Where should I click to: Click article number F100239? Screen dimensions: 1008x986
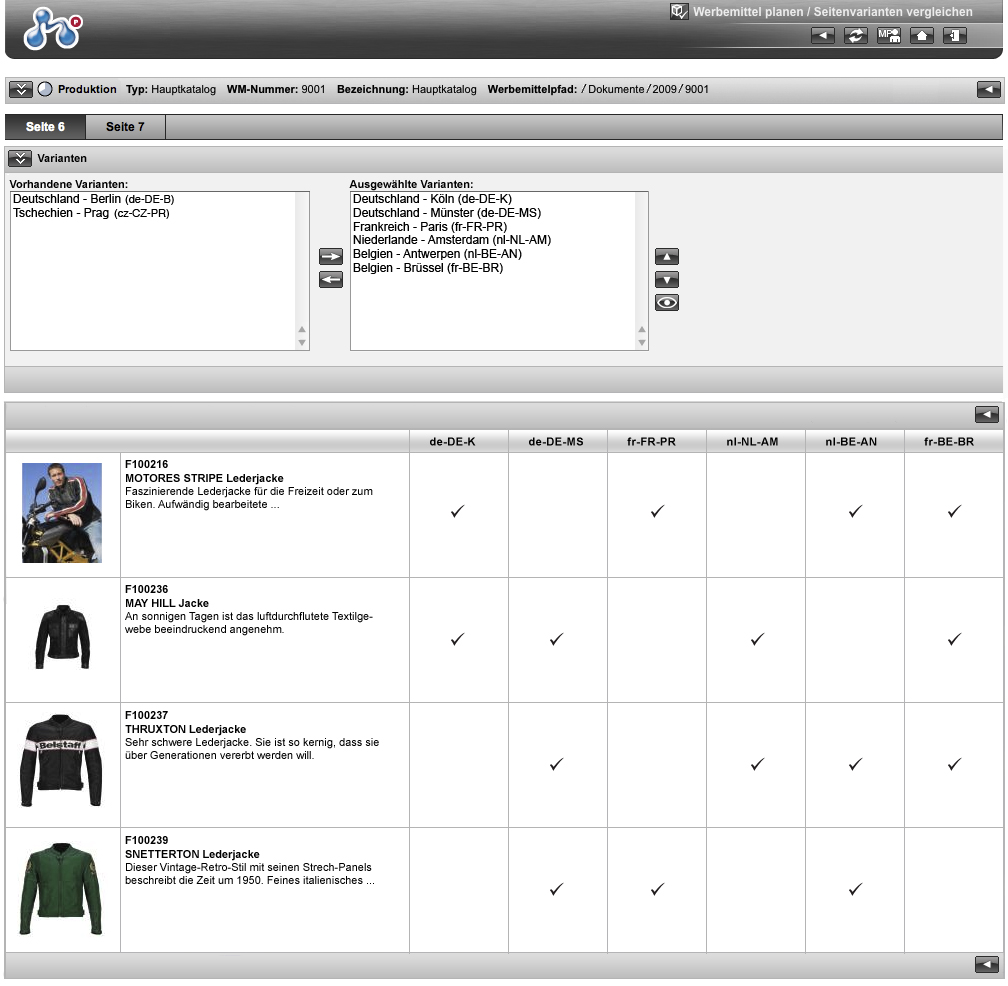tap(147, 840)
